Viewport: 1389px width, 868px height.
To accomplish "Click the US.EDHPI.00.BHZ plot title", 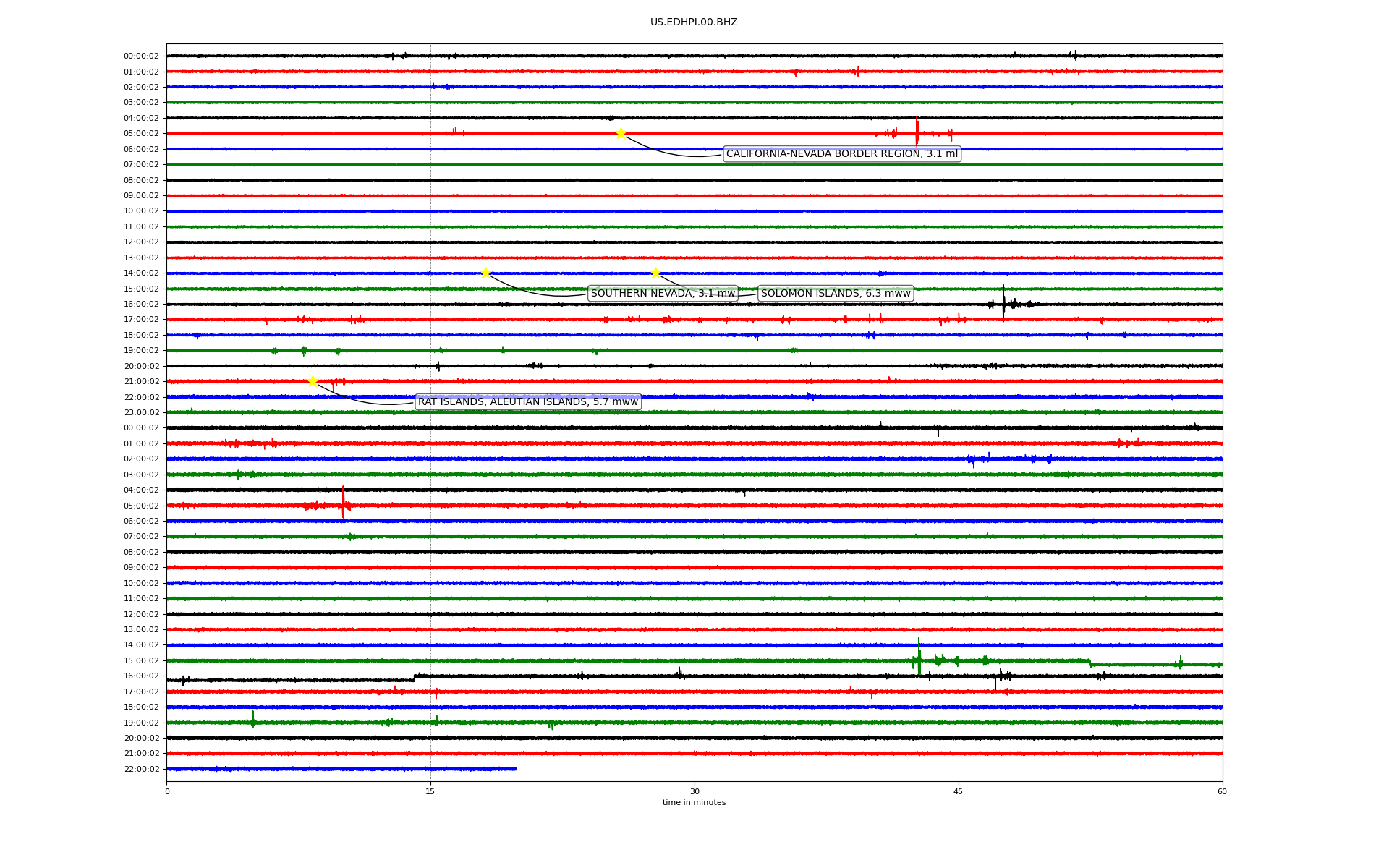I will coord(694,22).
